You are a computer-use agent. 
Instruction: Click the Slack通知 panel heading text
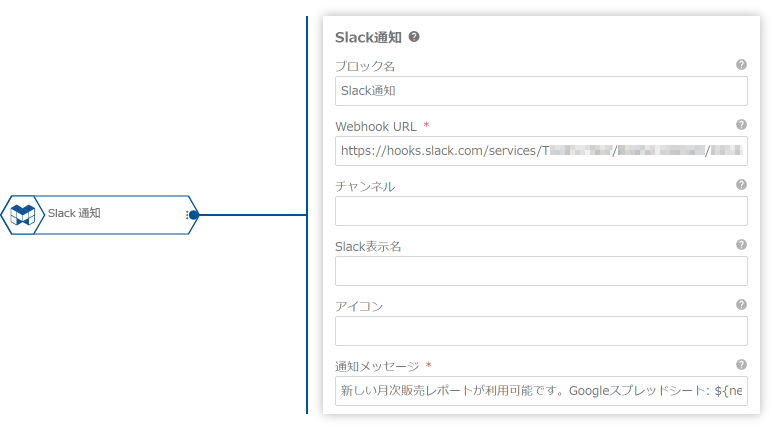(368, 38)
